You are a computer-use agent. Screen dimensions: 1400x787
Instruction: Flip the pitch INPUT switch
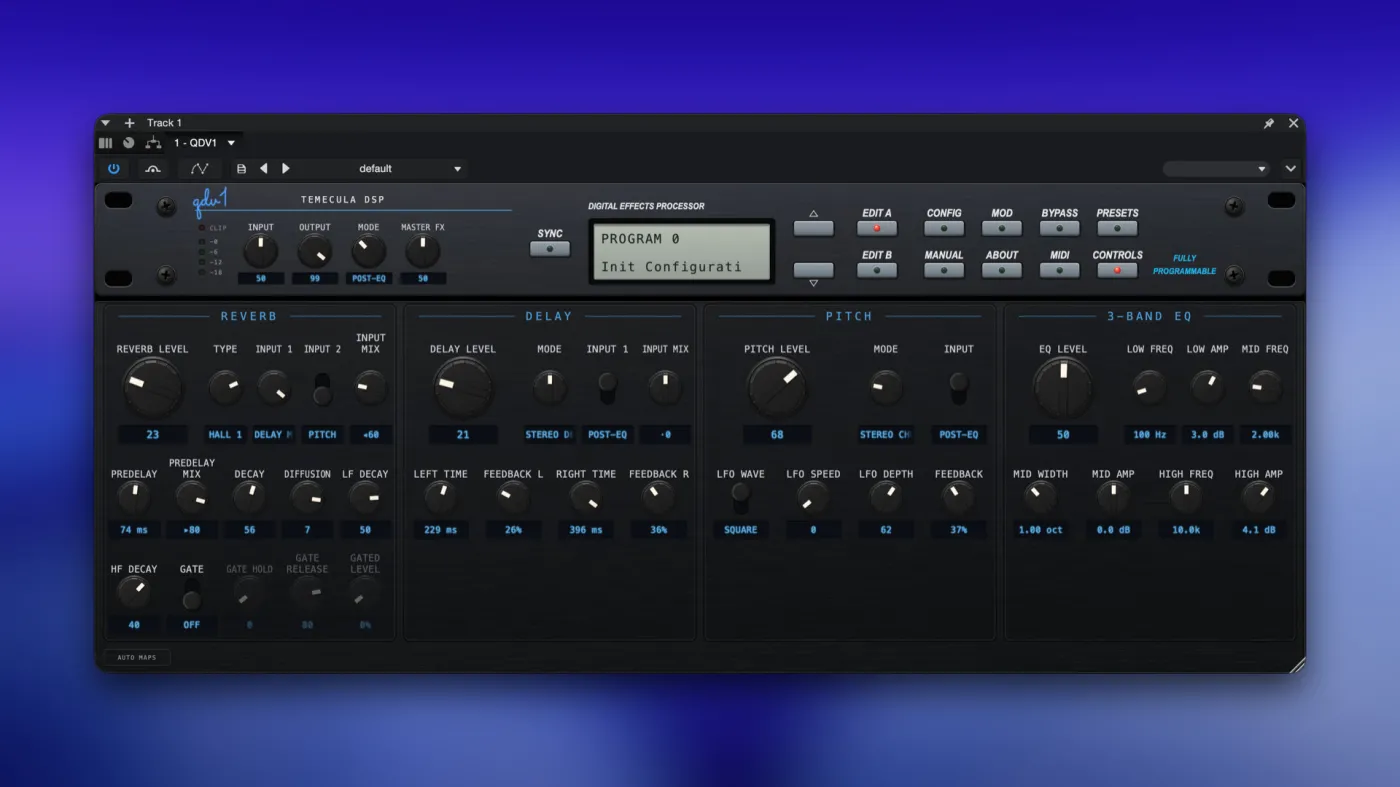(x=959, y=387)
